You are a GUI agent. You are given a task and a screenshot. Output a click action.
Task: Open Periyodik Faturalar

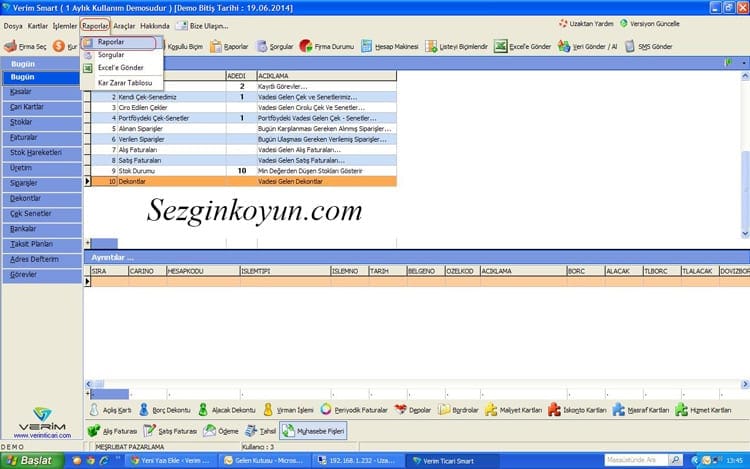point(354,410)
